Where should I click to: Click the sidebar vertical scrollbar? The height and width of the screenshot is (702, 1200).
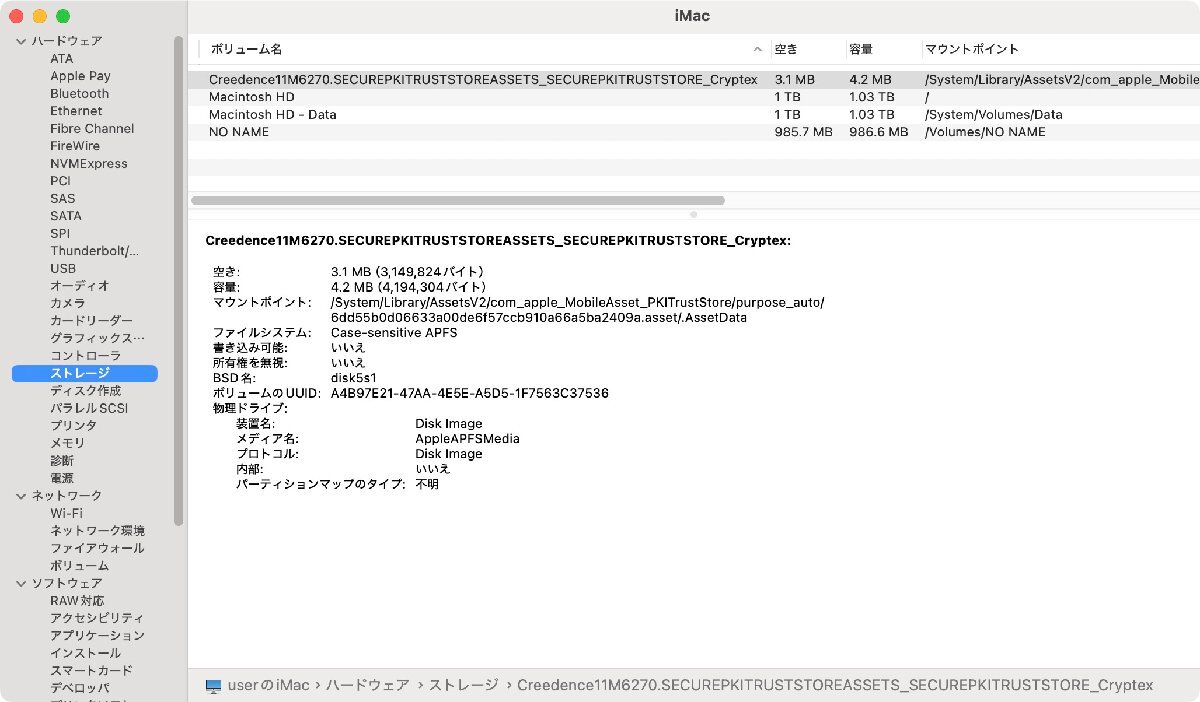click(178, 280)
